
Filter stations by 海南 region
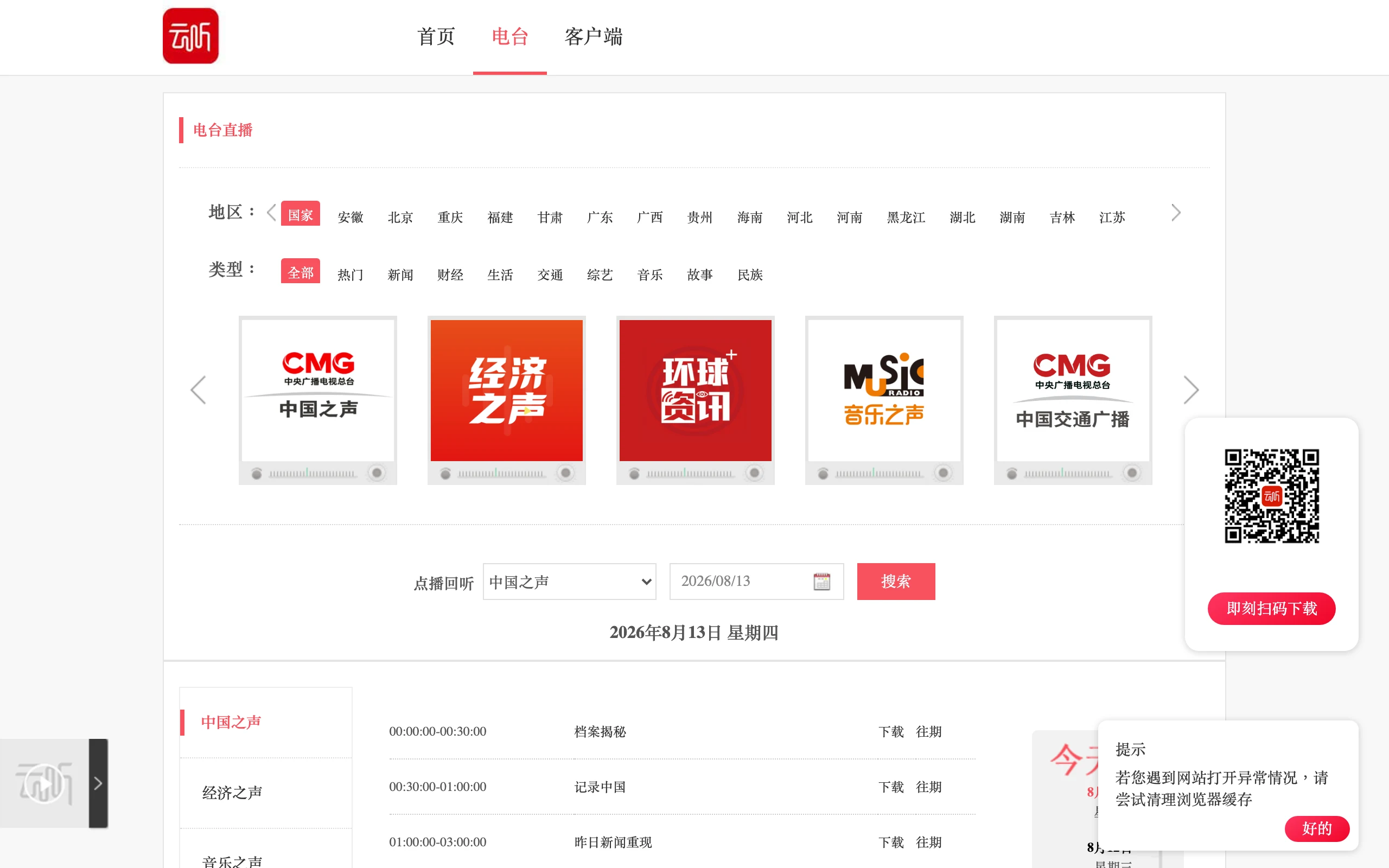coord(750,217)
